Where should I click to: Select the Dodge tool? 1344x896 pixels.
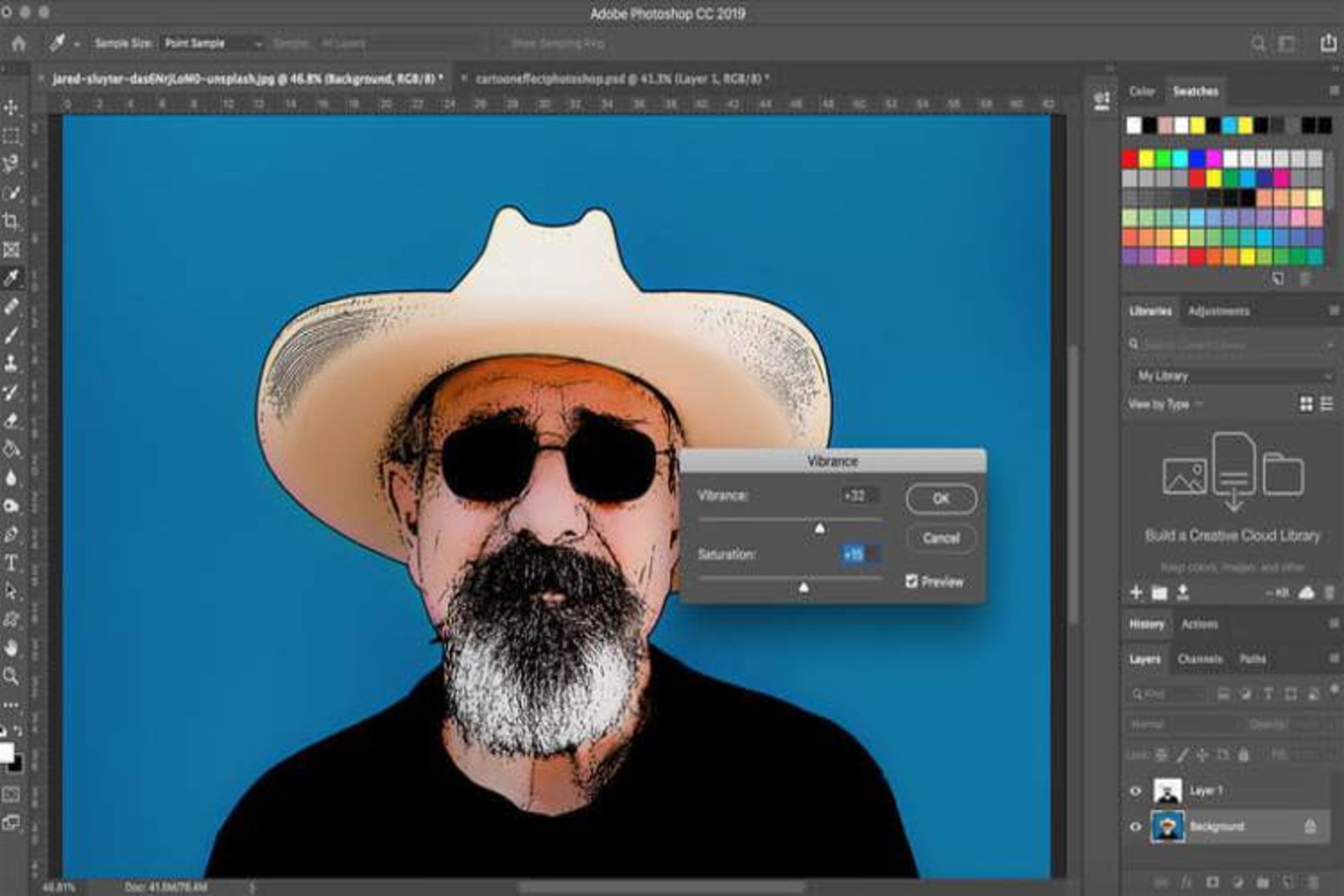[11, 506]
